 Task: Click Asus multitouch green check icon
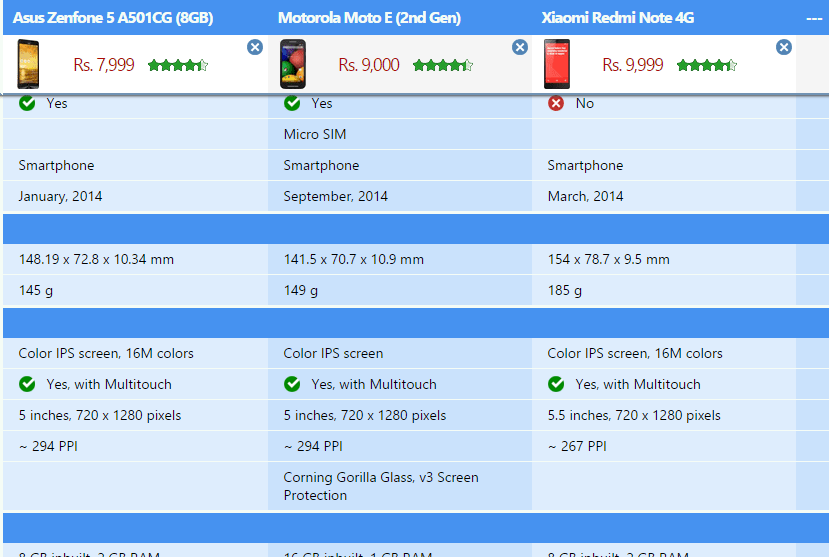pos(27,384)
